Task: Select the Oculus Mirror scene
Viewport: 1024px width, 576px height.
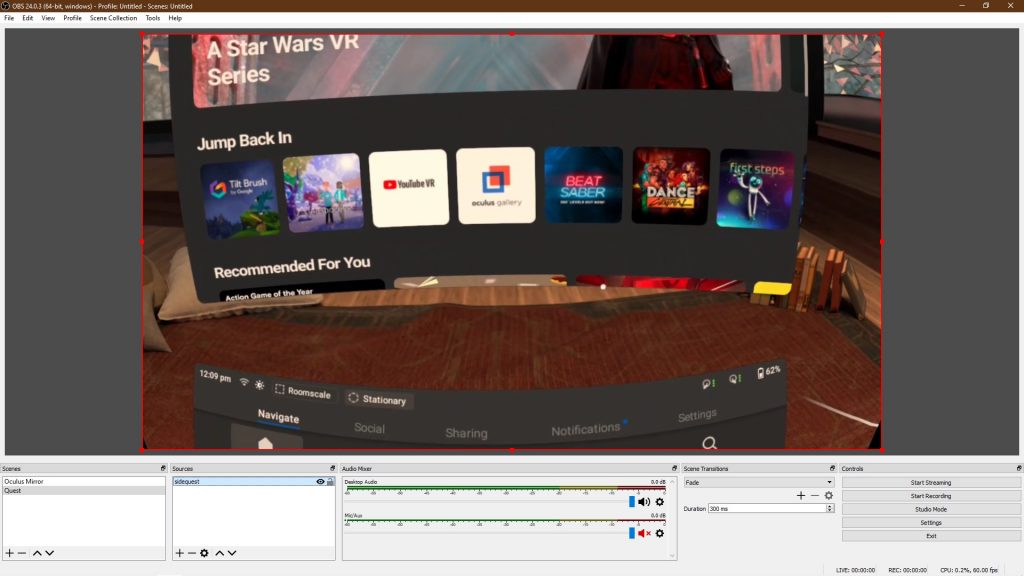Action: pyautogui.click(x=84, y=481)
